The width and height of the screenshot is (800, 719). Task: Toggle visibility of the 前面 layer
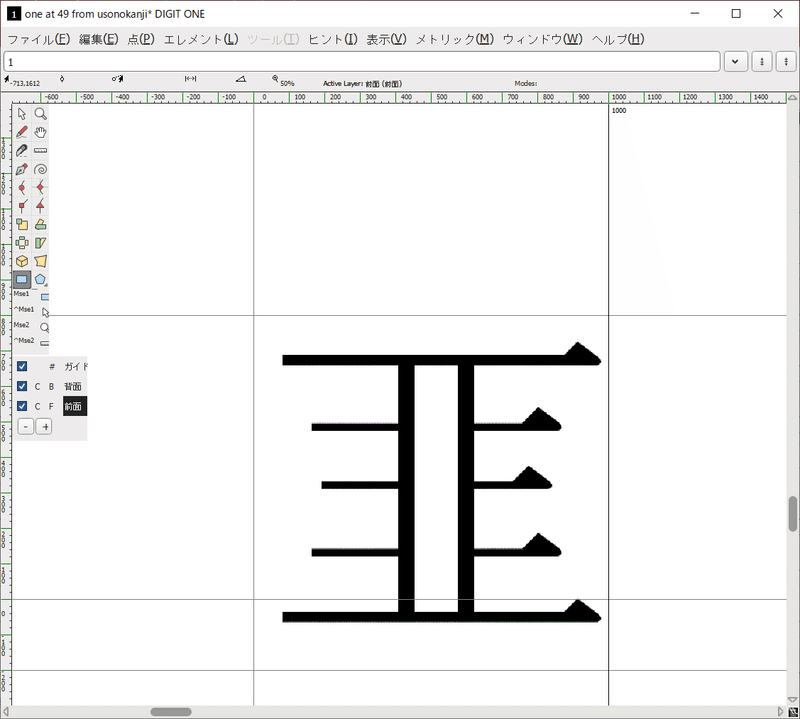22,406
